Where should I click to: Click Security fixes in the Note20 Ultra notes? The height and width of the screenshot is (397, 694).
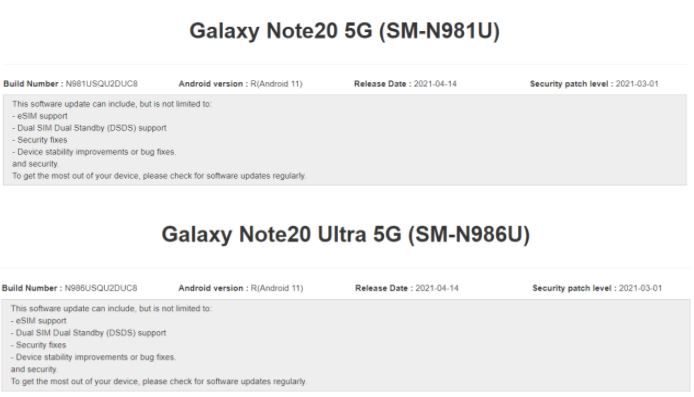click(x=39, y=345)
